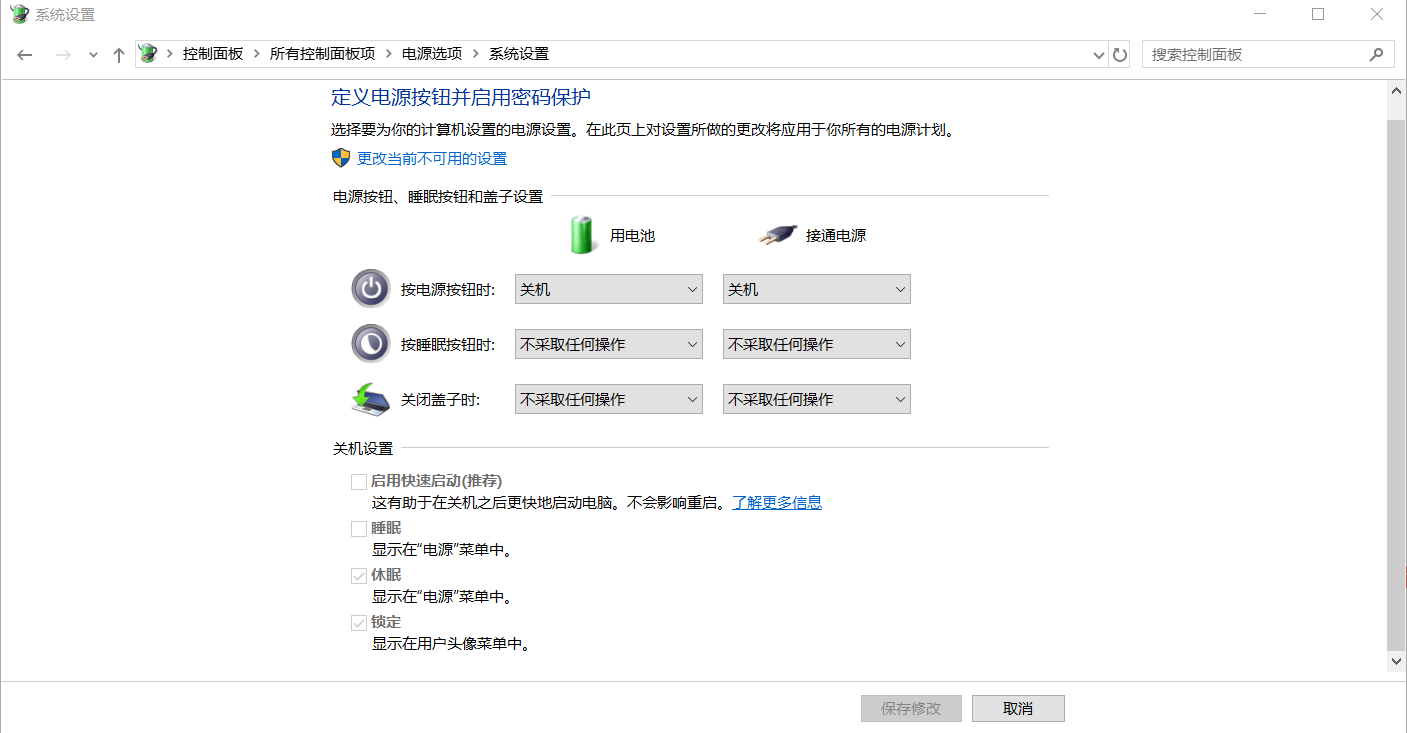This screenshot has height=733, width=1407.
Task: Click the 按睡眠按钮时 label
Action: click(x=448, y=344)
